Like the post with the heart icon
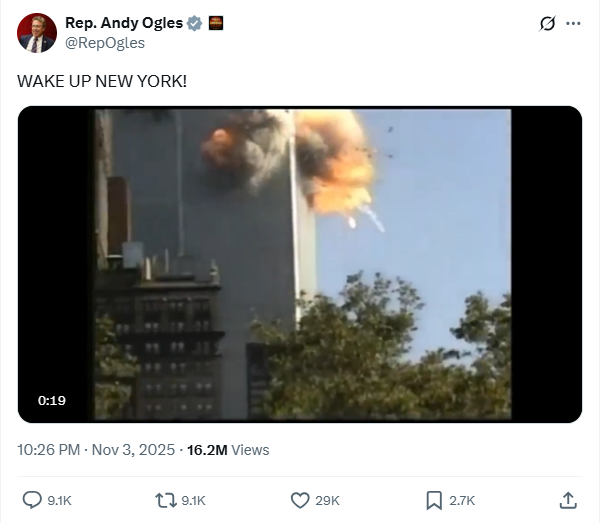Screen dimensions: 604x523 tap(300, 500)
